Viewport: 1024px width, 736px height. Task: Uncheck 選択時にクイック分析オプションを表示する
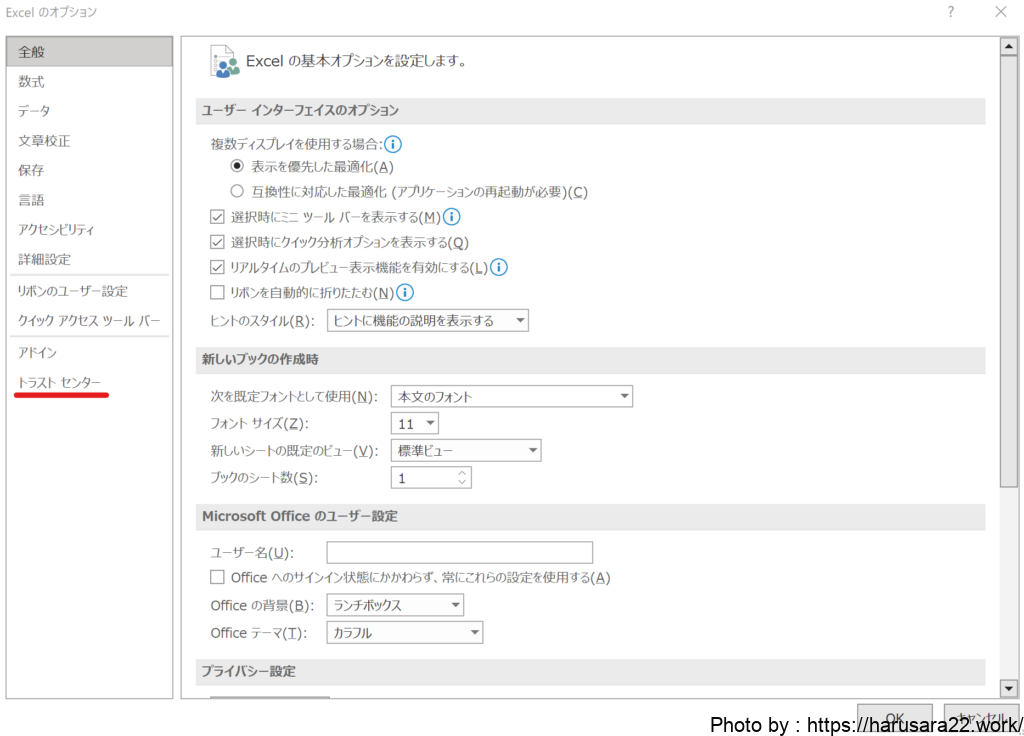point(217,242)
